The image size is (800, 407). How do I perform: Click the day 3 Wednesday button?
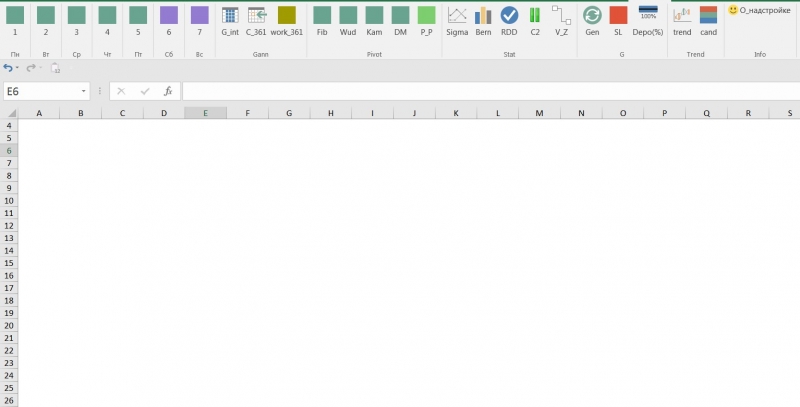point(77,21)
